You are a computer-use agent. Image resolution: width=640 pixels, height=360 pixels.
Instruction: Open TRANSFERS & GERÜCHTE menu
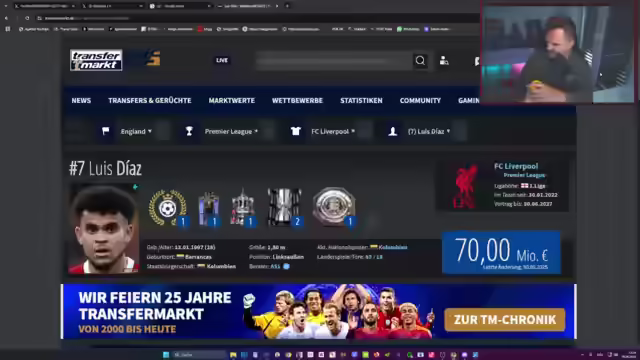150,100
